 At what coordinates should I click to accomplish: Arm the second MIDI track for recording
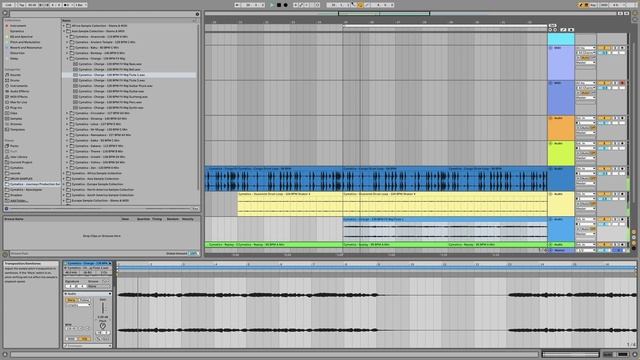click(622, 83)
